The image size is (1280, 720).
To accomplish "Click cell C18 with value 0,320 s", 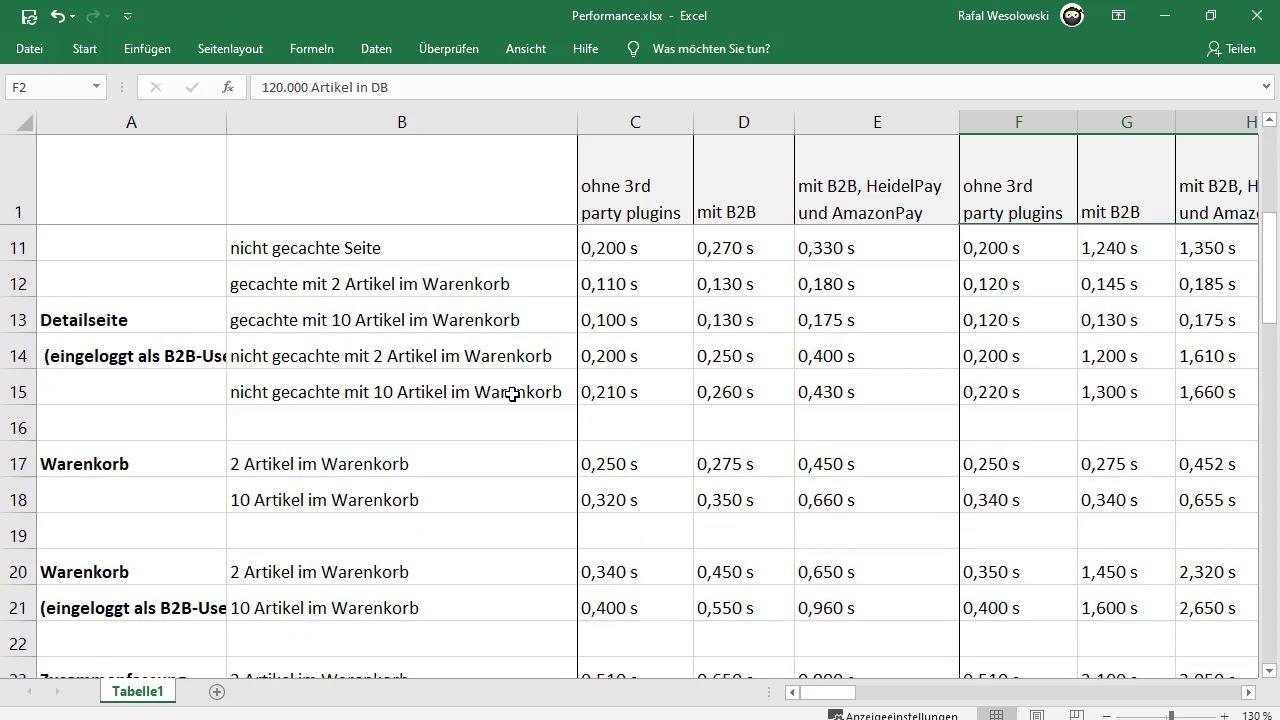I will click(x=635, y=500).
